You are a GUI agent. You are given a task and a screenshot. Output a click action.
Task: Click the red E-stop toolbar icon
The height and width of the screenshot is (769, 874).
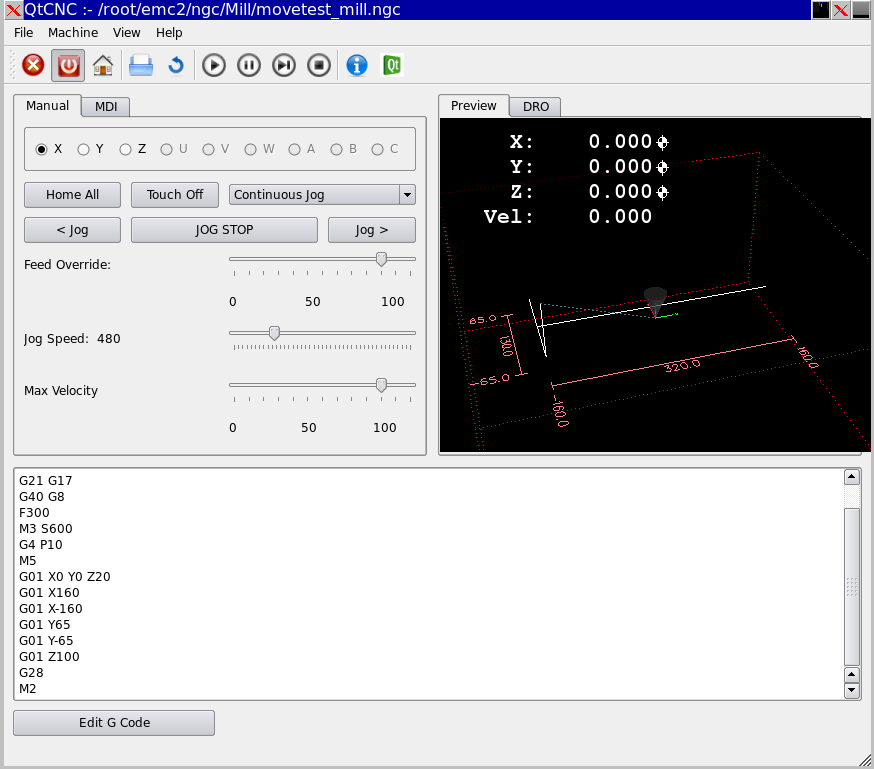pos(33,66)
